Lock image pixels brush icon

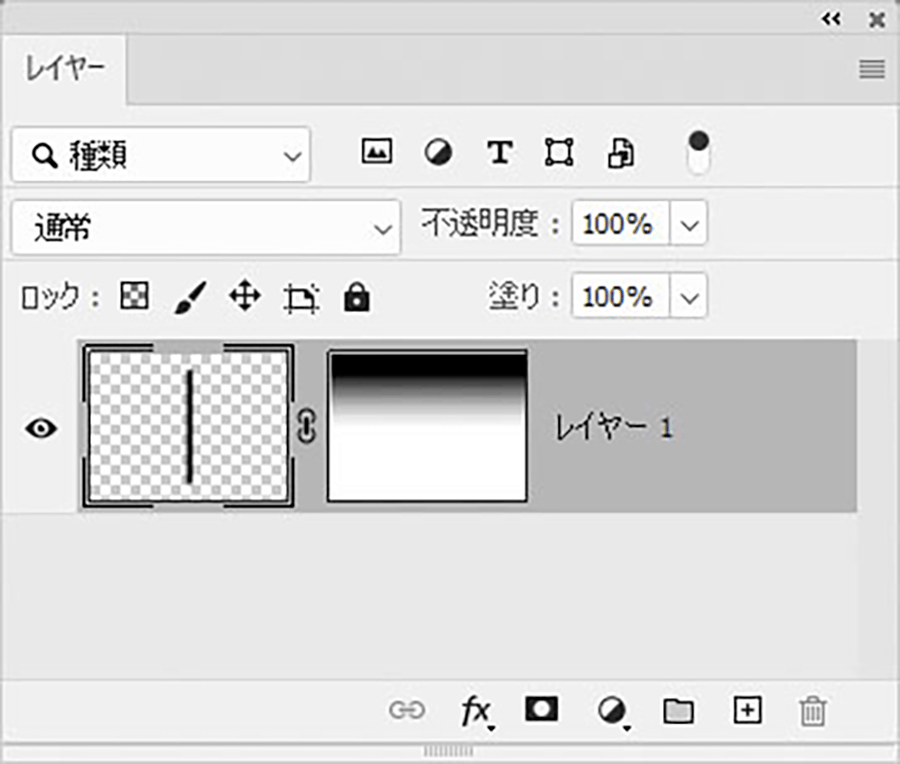click(190, 297)
